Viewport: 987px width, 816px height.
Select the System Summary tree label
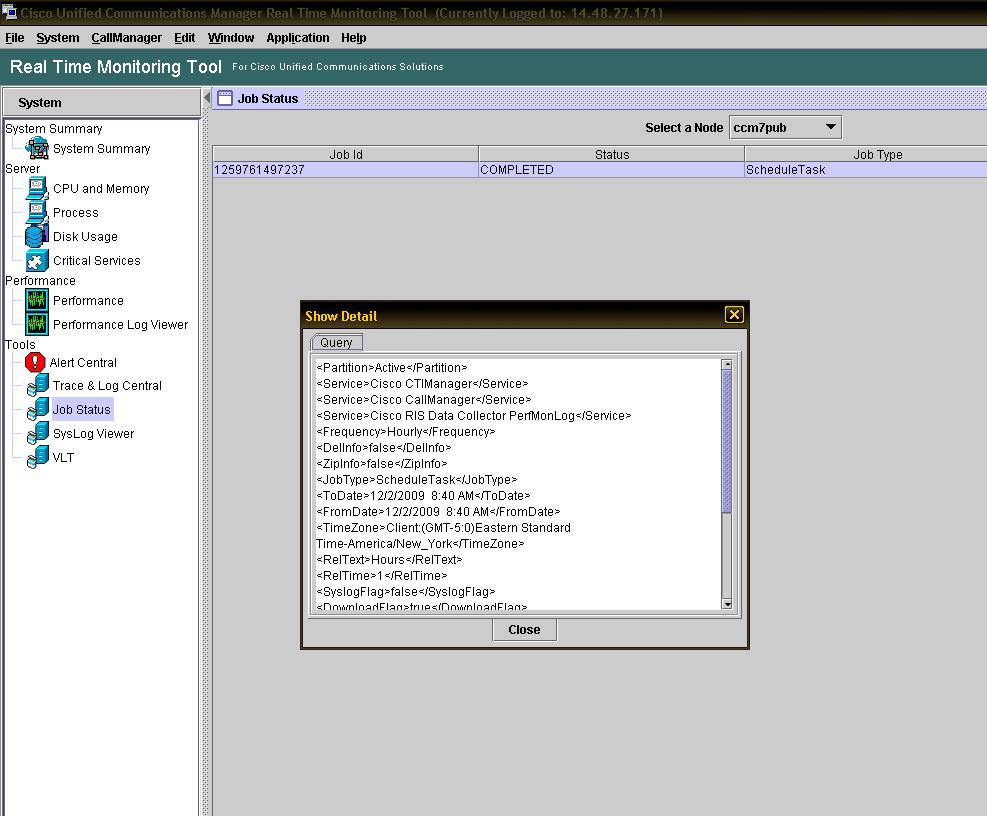point(101,149)
